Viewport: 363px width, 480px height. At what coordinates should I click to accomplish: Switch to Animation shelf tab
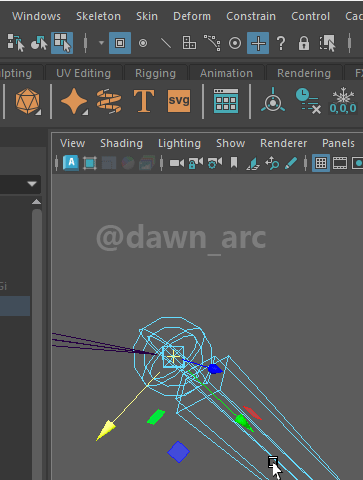point(226,73)
